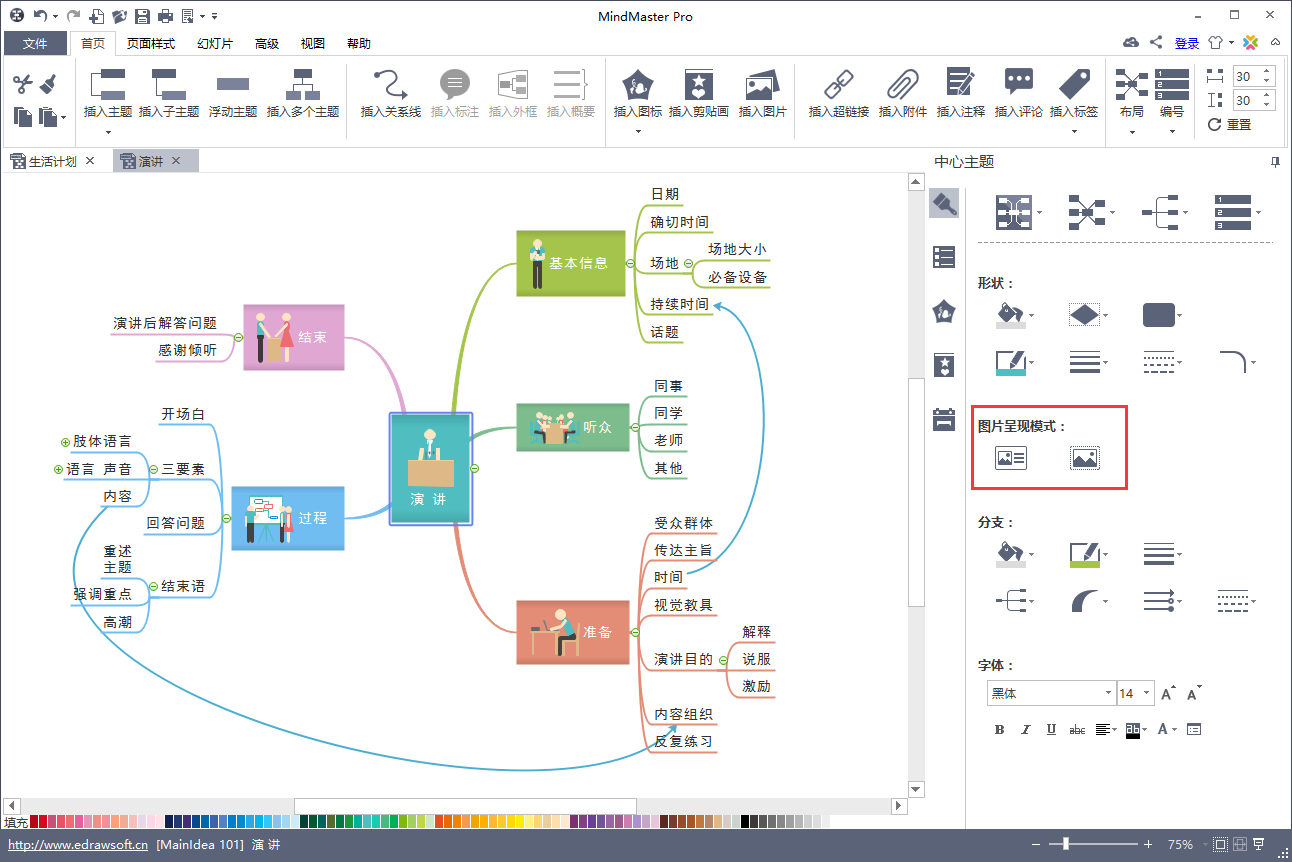Select the image-with-text presentation mode icon
This screenshot has height=862, width=1292.
(x=1011, y=458)
